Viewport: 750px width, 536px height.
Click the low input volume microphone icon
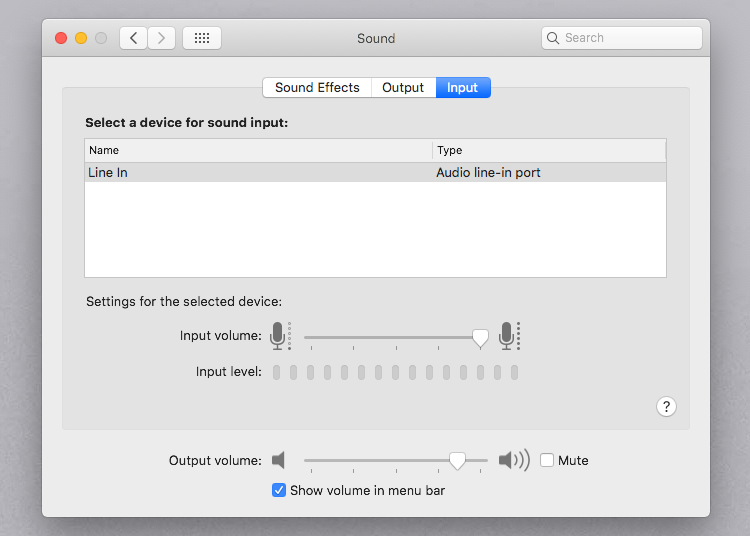click(280, 336)
